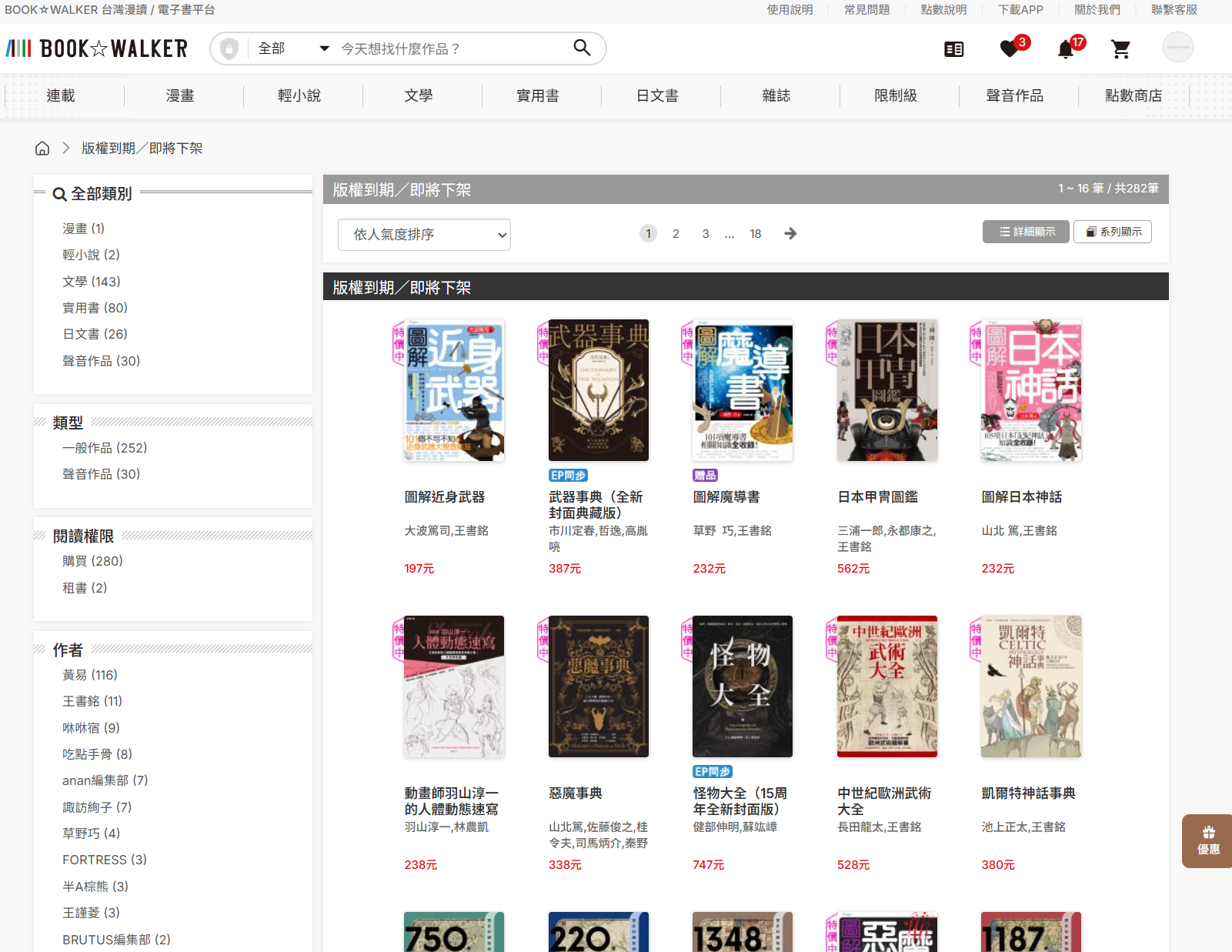Click the 贈品 badge under 圖解魔導書
Image resolution: width=1232 pixels, height=952 pixels.
(x=706, y=476)
